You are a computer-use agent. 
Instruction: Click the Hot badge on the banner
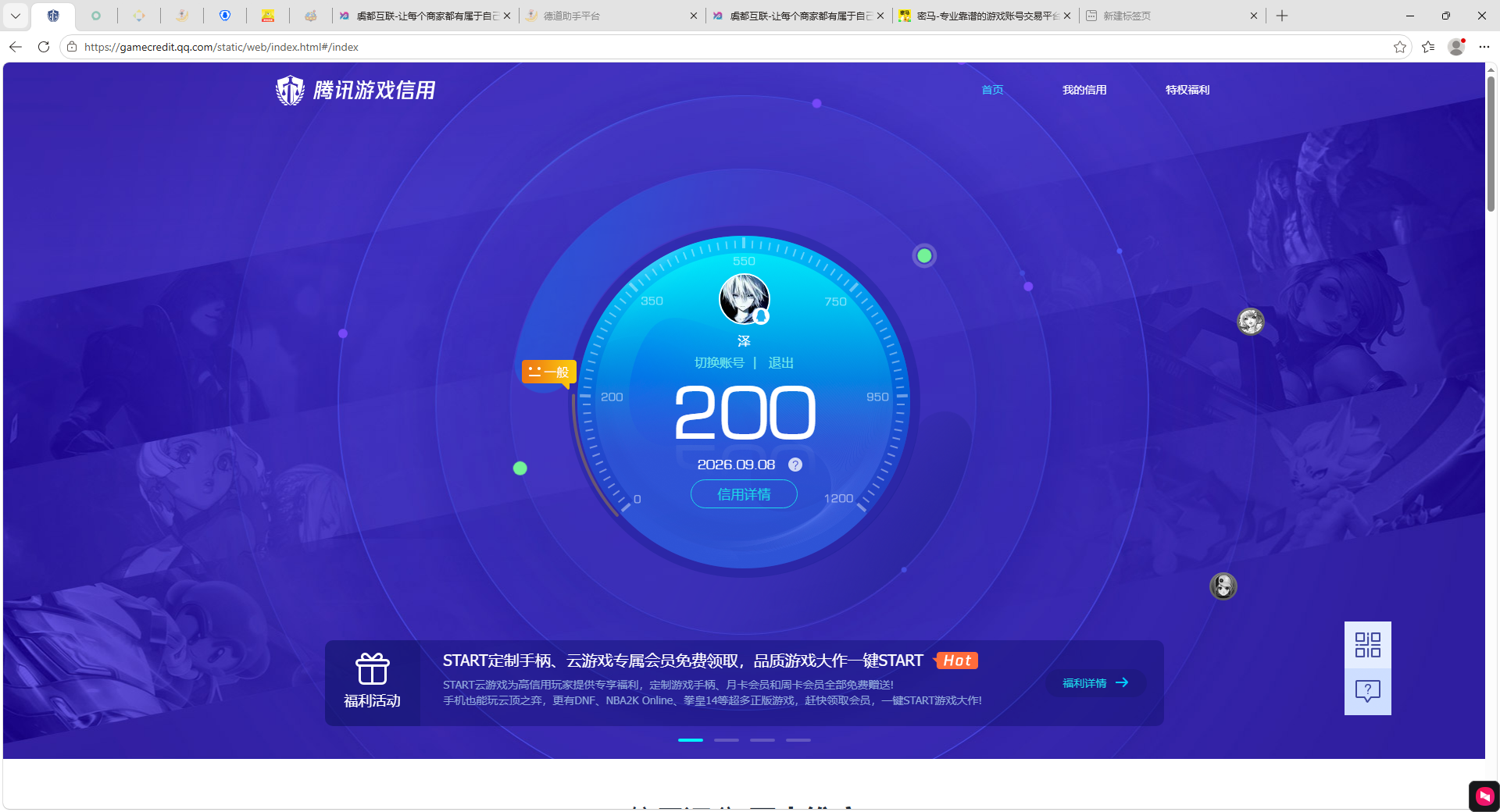pos(956,661)
